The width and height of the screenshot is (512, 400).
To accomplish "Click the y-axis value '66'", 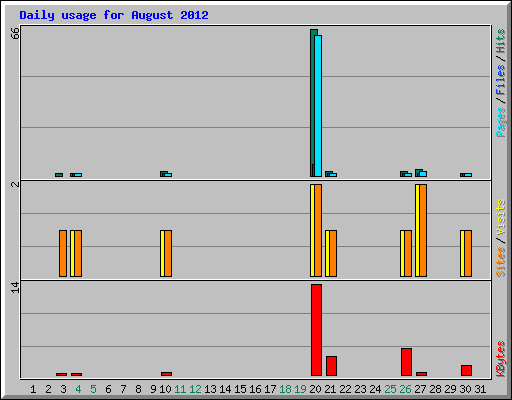I will (15, 33).
